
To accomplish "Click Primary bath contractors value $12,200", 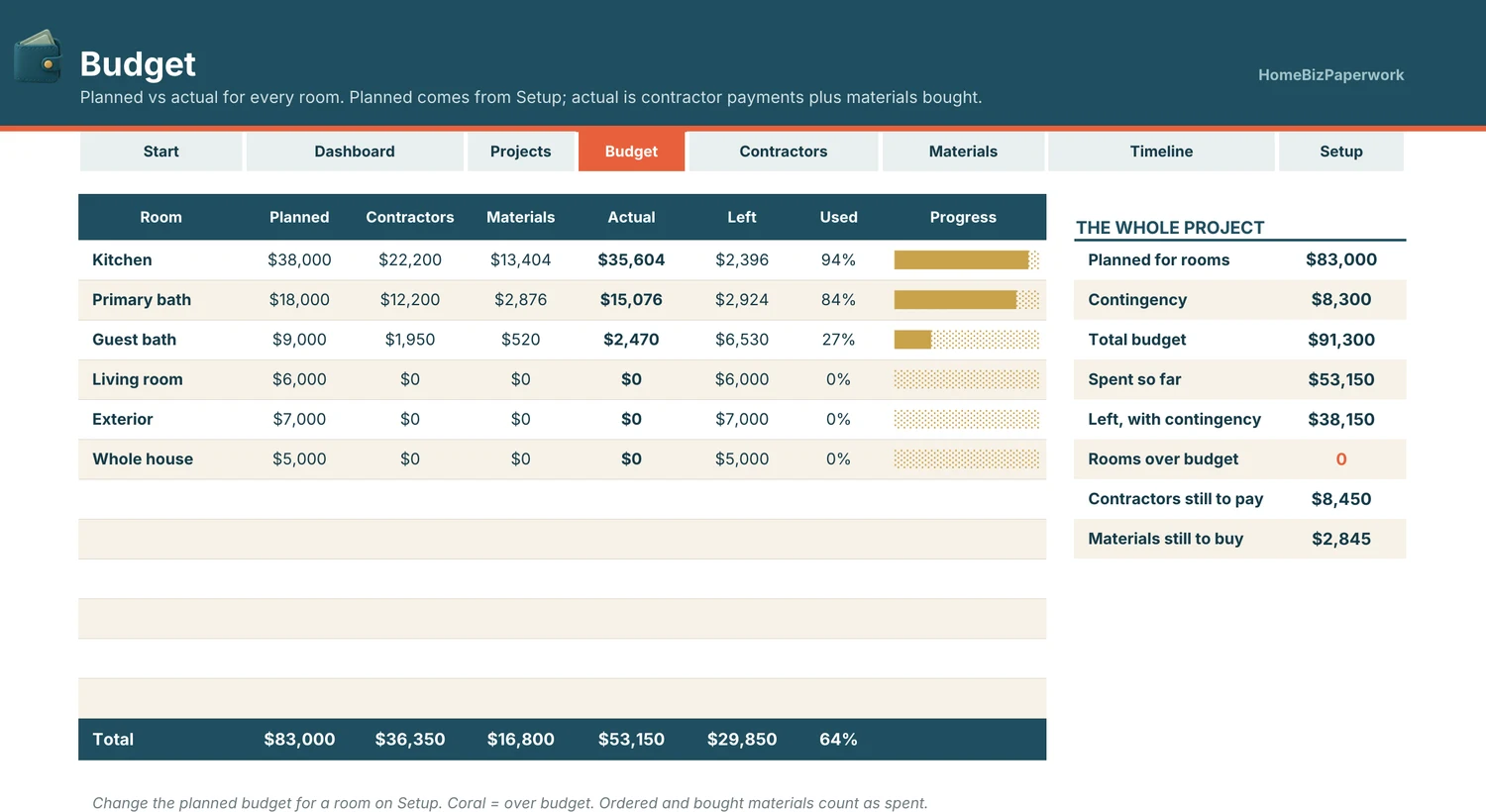I will pyautogui.click(x=410, y=299).
